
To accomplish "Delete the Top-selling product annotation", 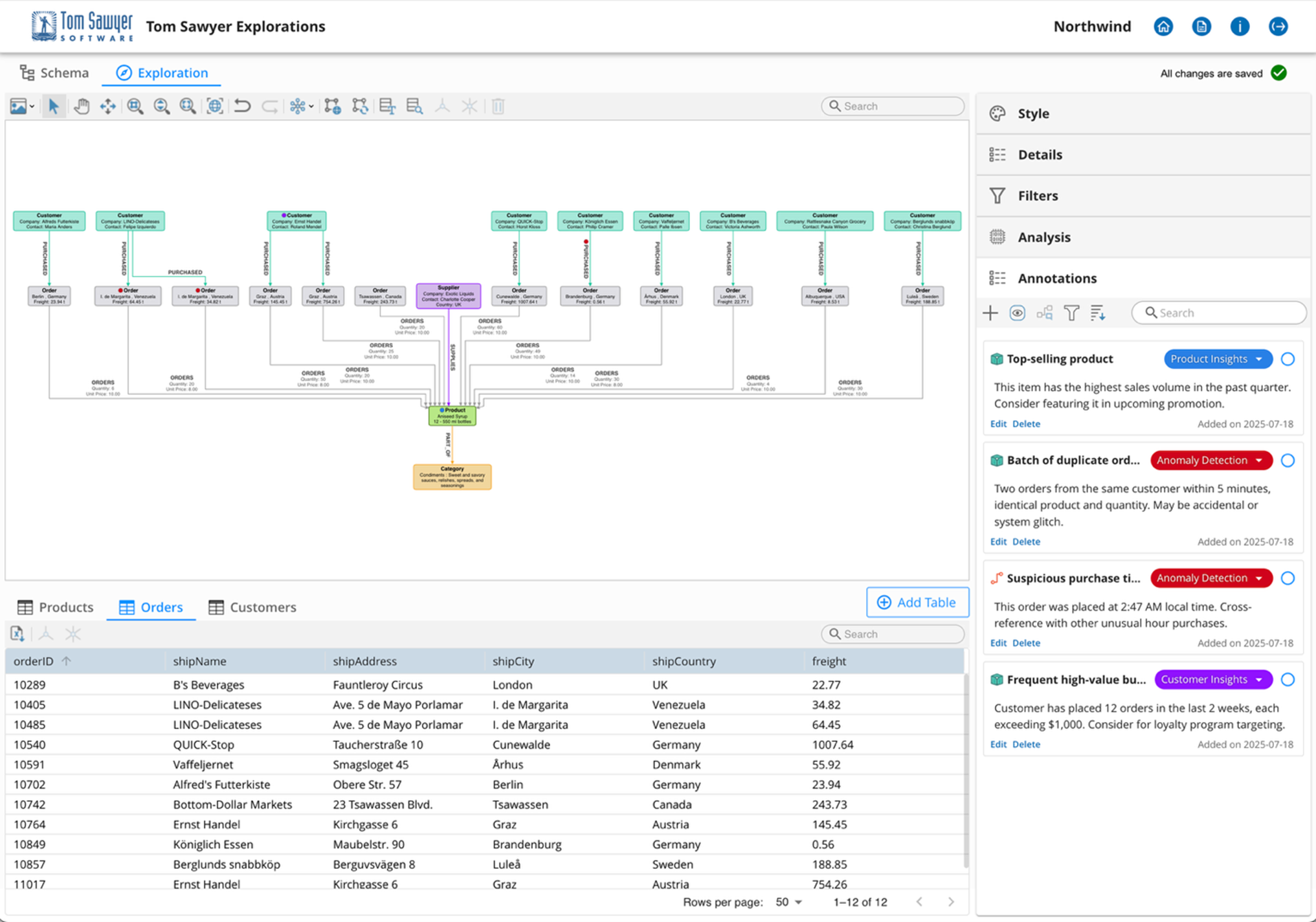I will [x=1026, y=424].
